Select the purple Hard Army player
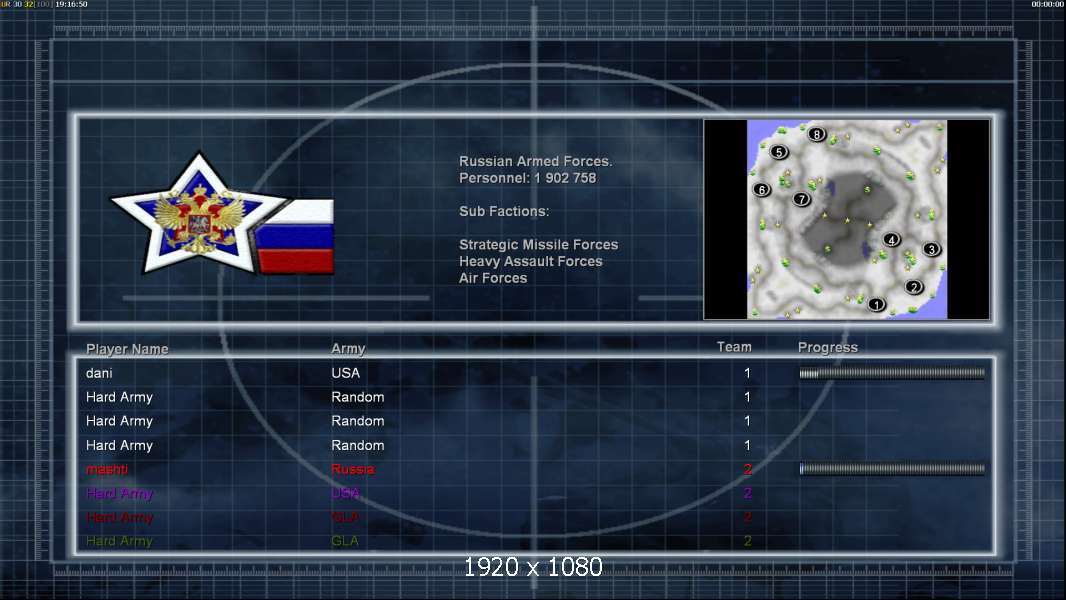The image size is (1066, 600). click(x=120, y=494)
